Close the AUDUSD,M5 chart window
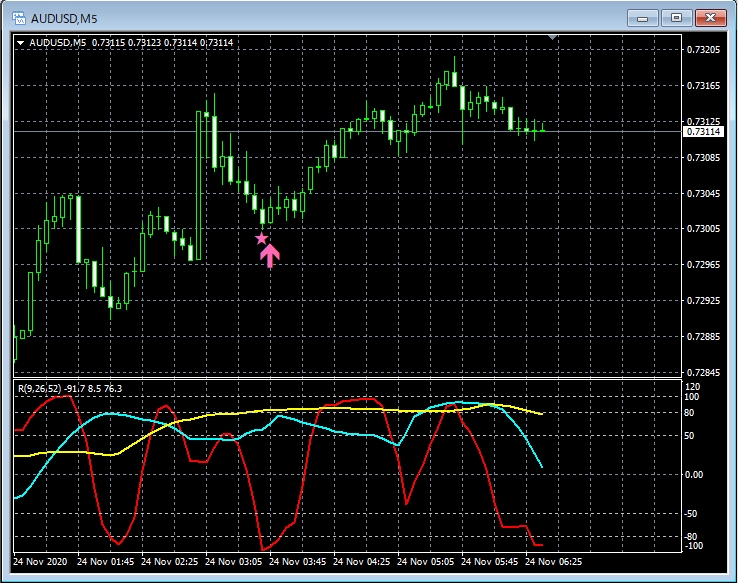 click(710, 18)
